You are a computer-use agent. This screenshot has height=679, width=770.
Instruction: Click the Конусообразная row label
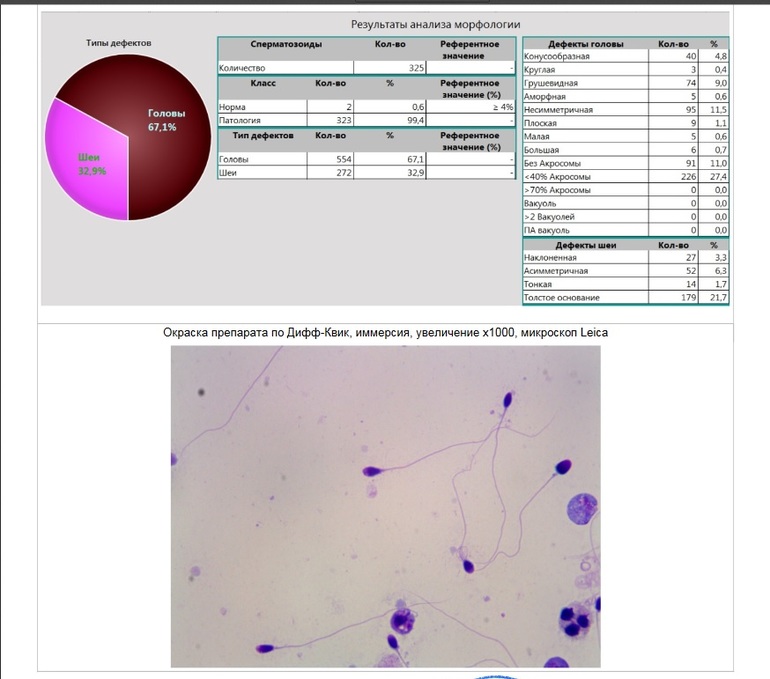(x=557, y=57)
